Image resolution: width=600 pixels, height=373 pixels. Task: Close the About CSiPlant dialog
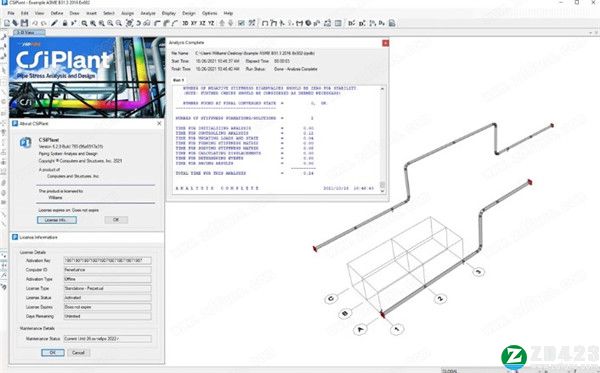159,124
